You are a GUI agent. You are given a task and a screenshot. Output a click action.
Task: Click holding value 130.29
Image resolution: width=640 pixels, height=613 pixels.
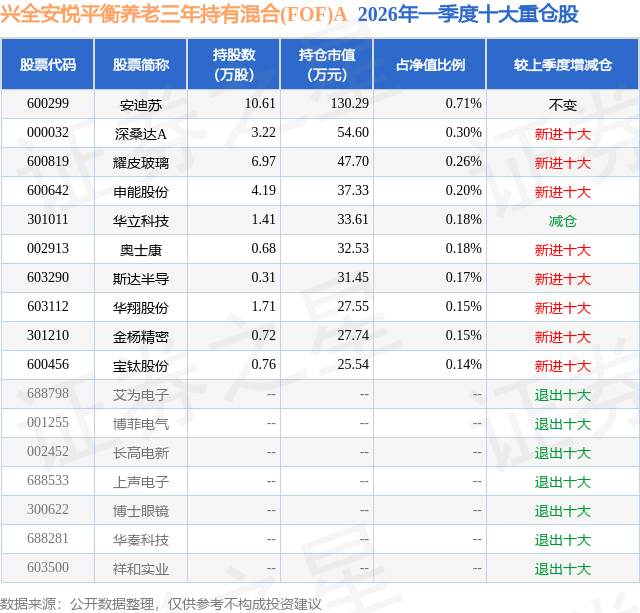tap(350, 103)
